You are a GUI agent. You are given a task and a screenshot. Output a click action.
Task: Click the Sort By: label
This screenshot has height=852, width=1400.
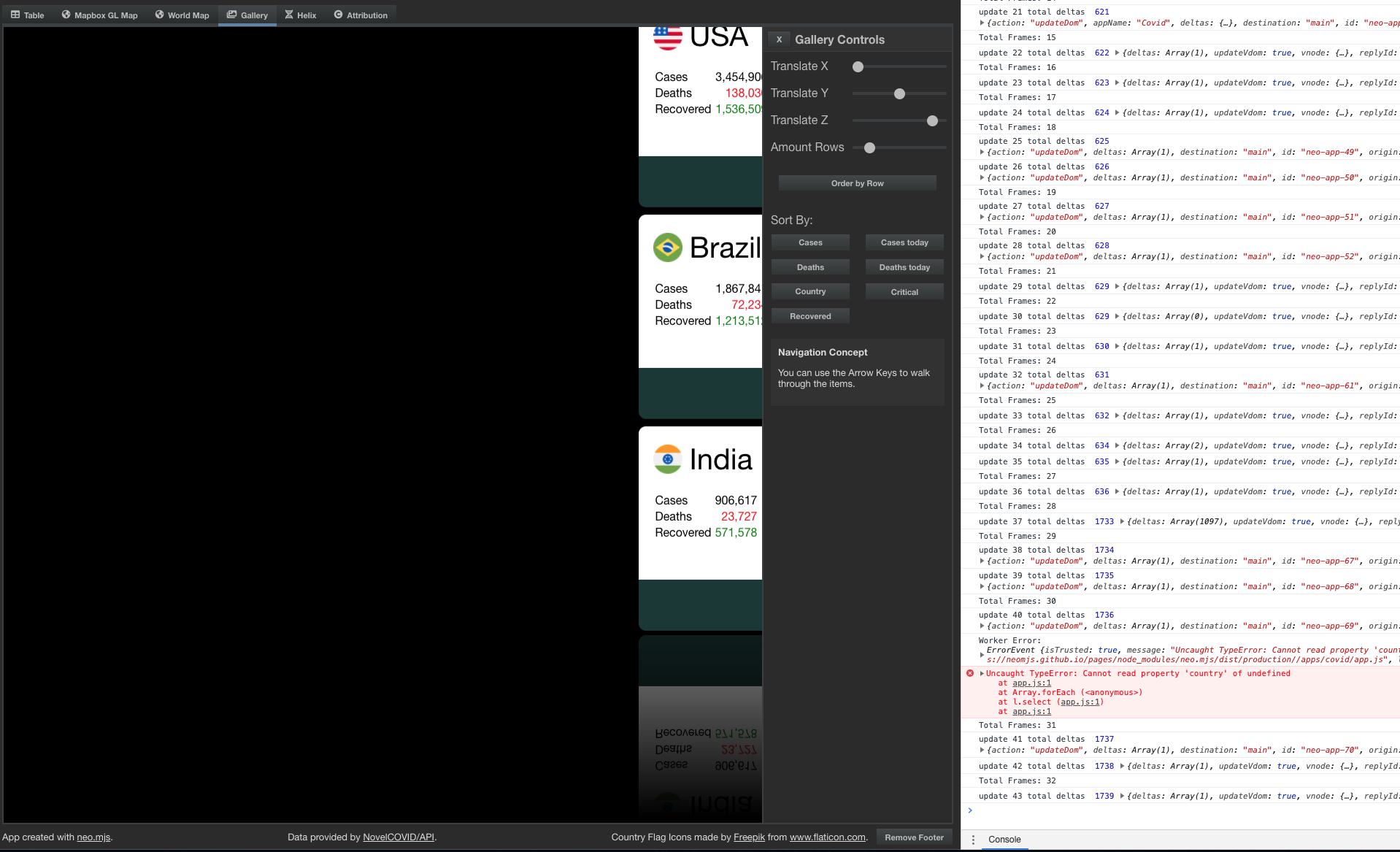(x=791, y=220)
